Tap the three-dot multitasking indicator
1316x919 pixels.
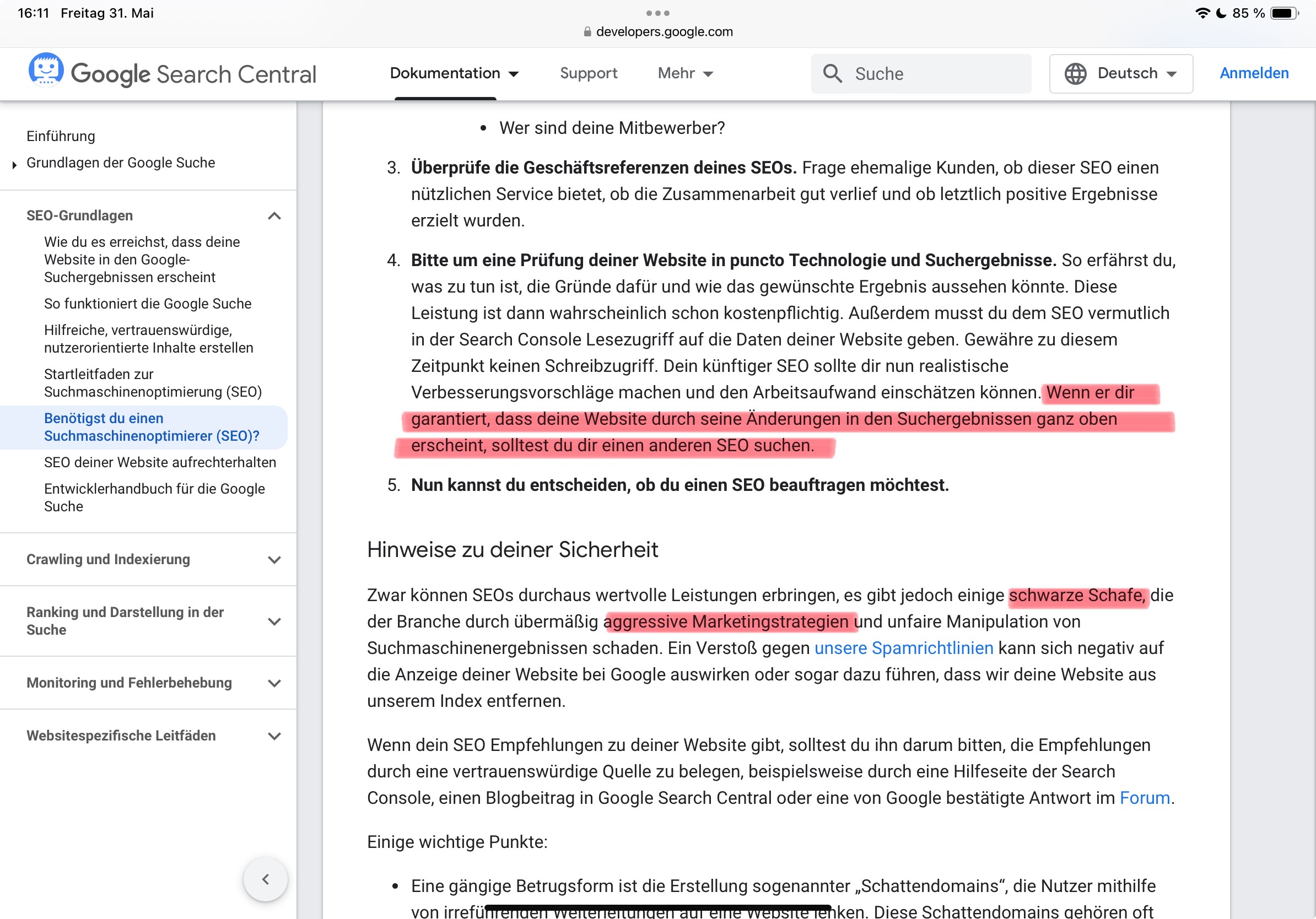point(657,13)
